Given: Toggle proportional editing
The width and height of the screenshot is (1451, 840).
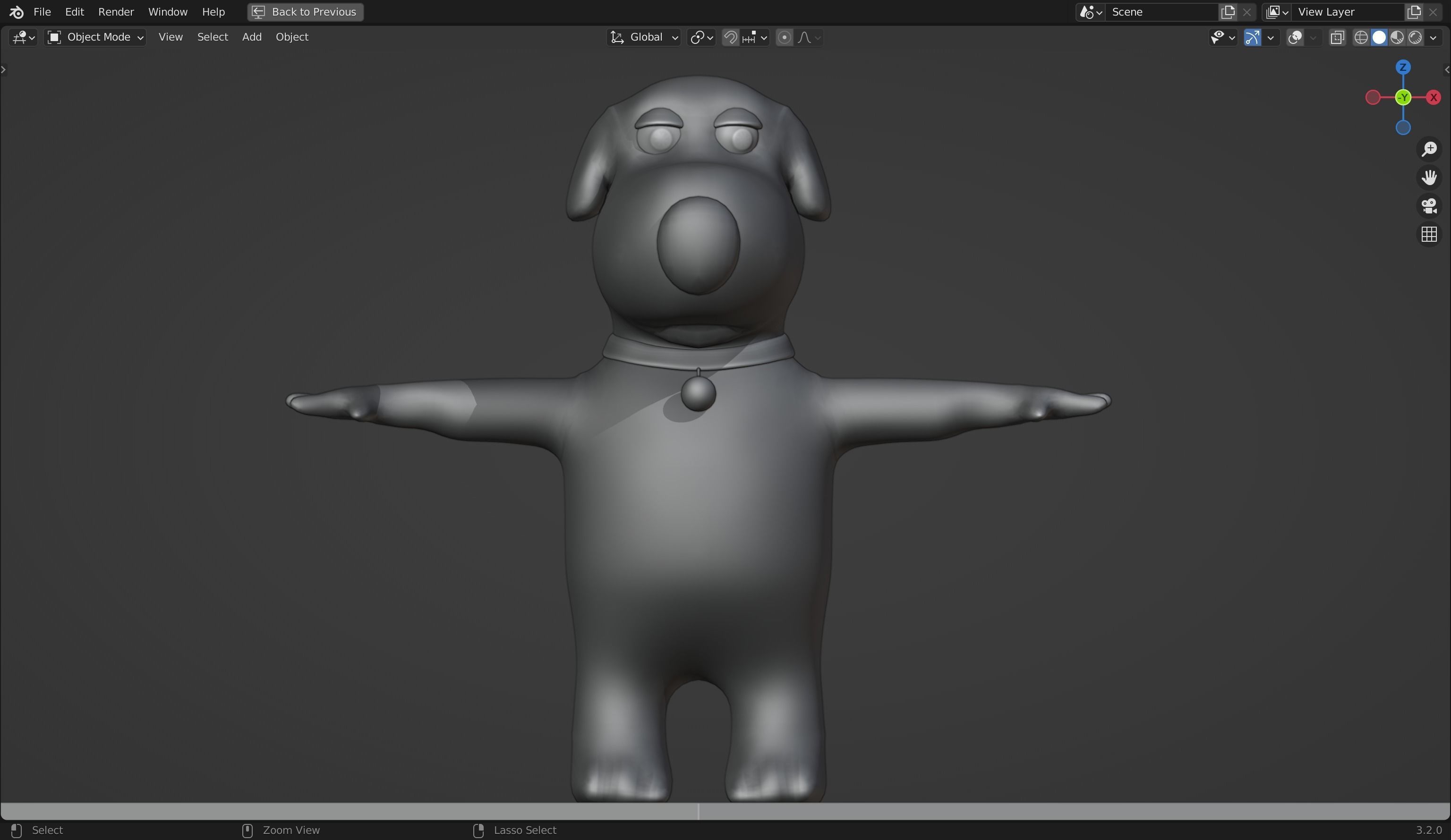Looking at the screenshot, I should click(x=784, y=37).
